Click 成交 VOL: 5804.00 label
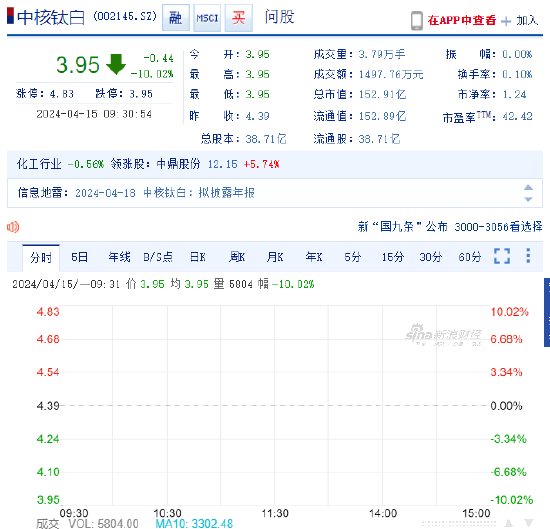This screenshot has height=529, width=550. tap(87, 524)
